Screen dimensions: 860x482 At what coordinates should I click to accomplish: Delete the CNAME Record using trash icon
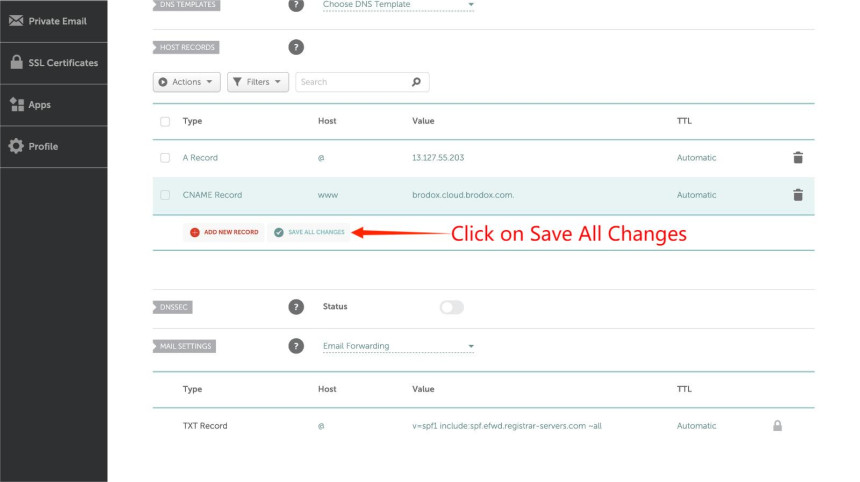797,195
